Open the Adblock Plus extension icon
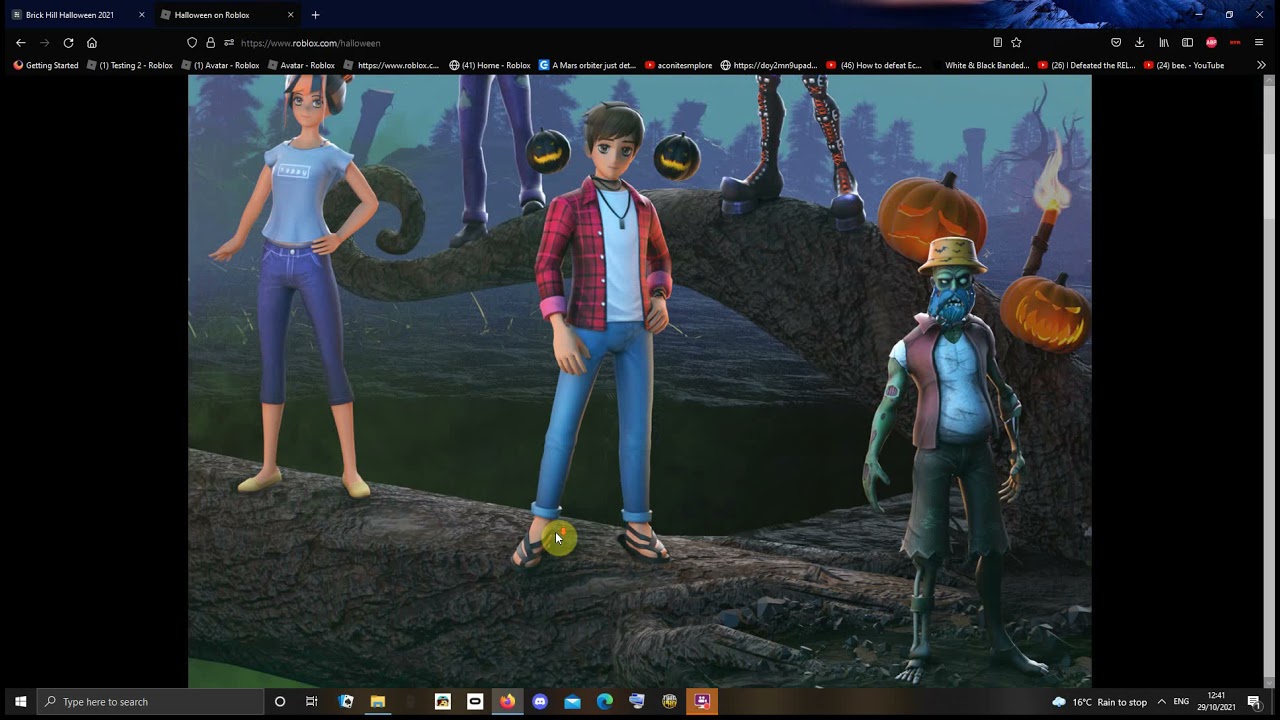 [1211, 43]
